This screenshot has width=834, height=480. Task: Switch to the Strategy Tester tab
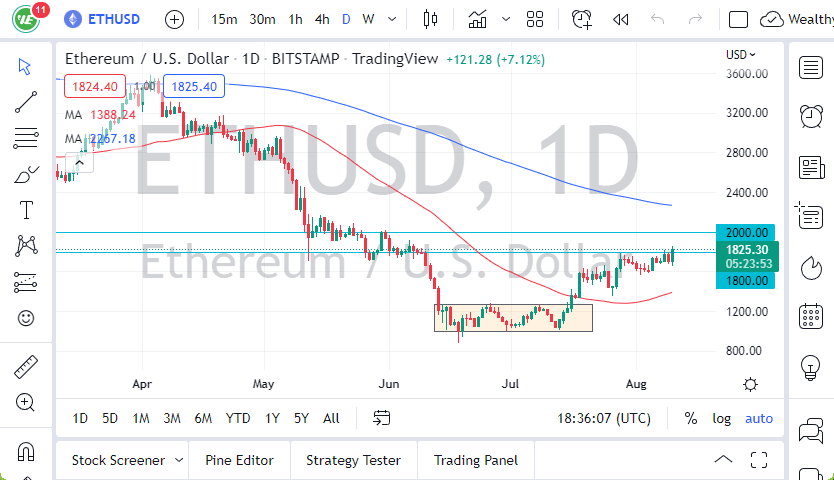tap(353, 460)
